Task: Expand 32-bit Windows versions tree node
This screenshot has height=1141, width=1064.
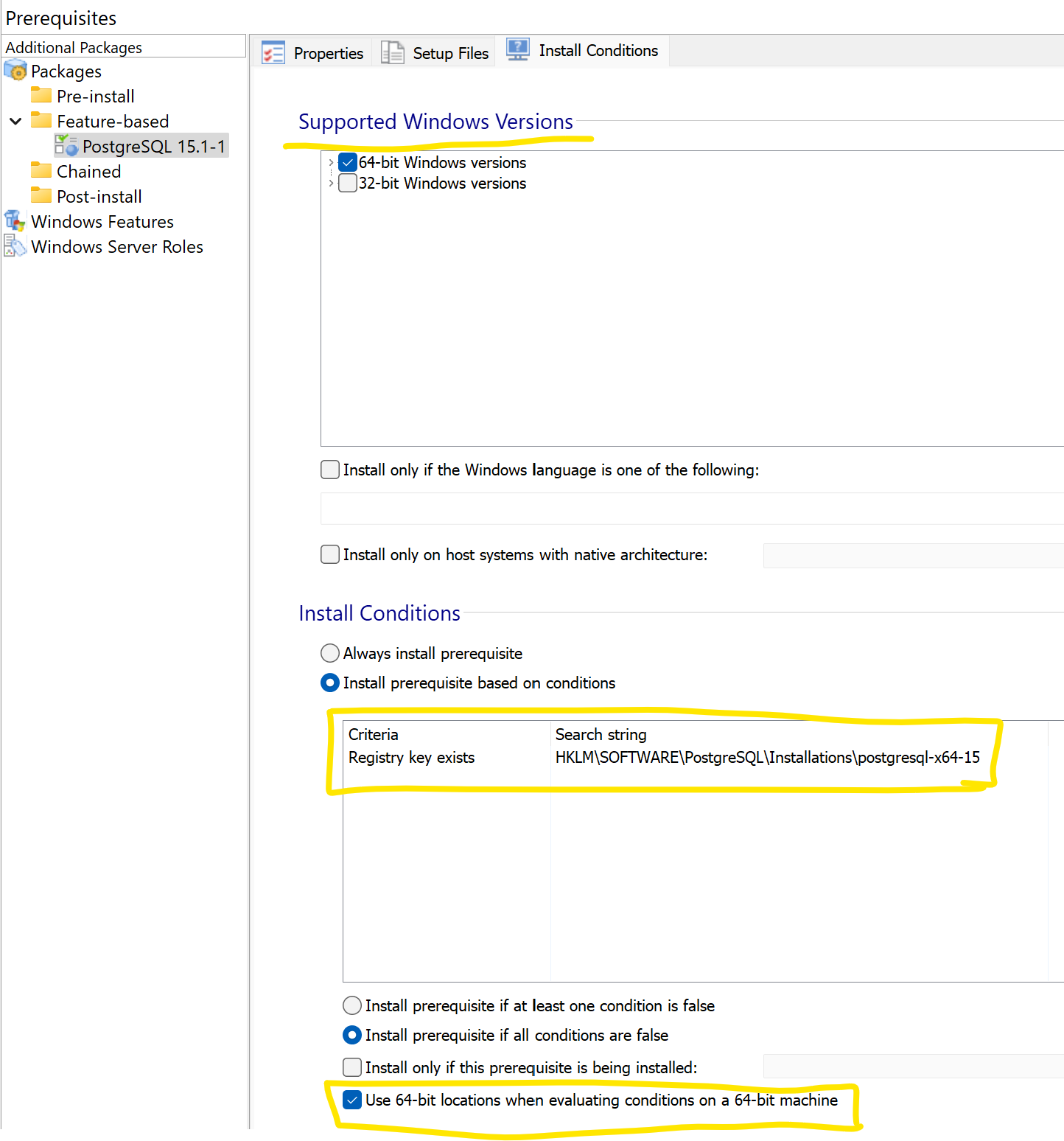Action: [331, 183]
